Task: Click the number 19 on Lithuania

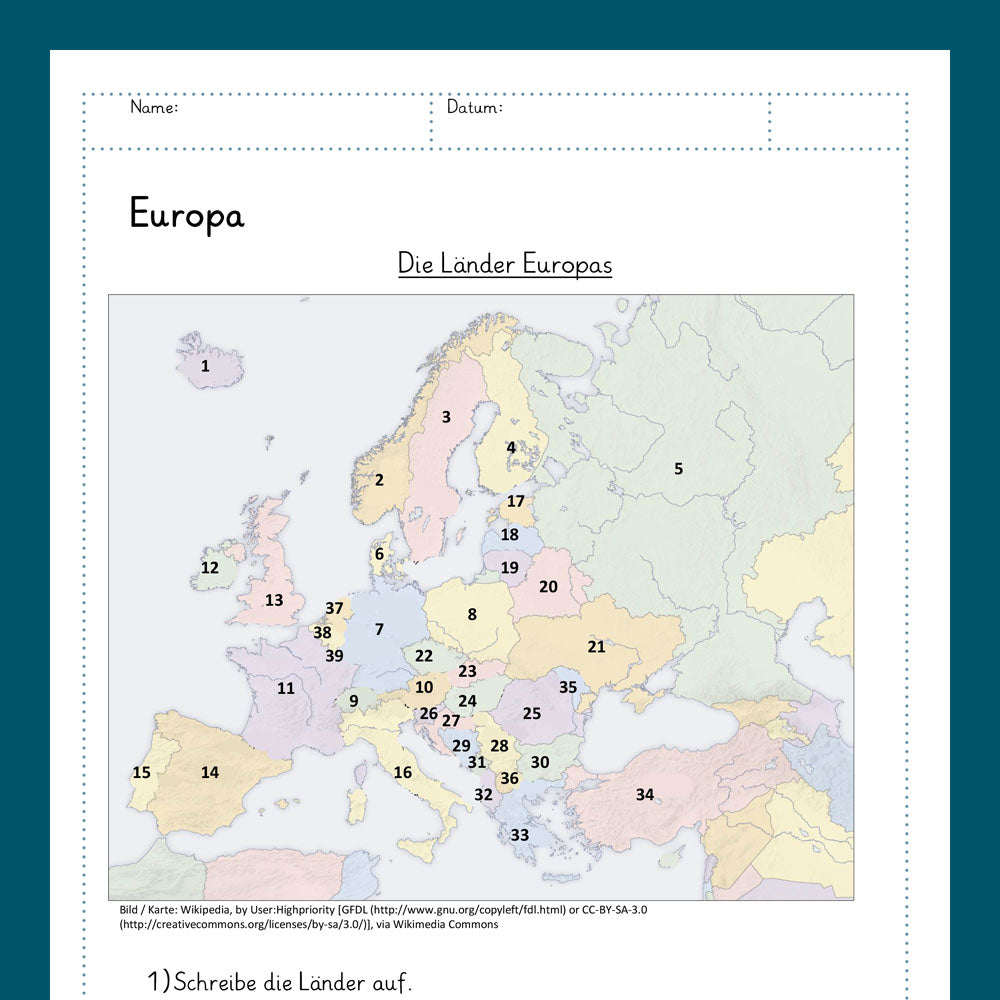Action: 510,567
